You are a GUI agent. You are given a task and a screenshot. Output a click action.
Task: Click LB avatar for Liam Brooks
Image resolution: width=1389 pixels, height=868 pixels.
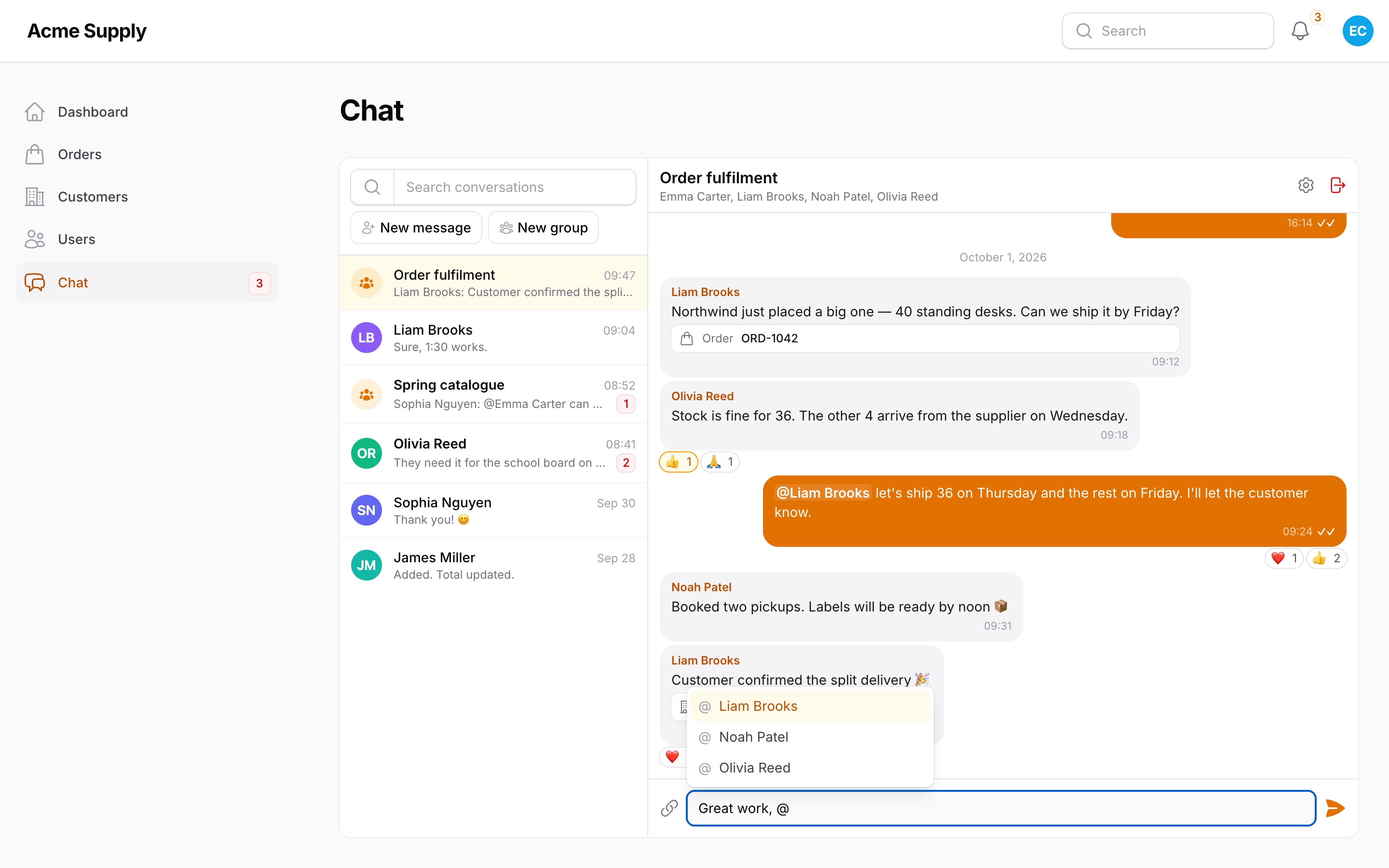tap(366, 338)
